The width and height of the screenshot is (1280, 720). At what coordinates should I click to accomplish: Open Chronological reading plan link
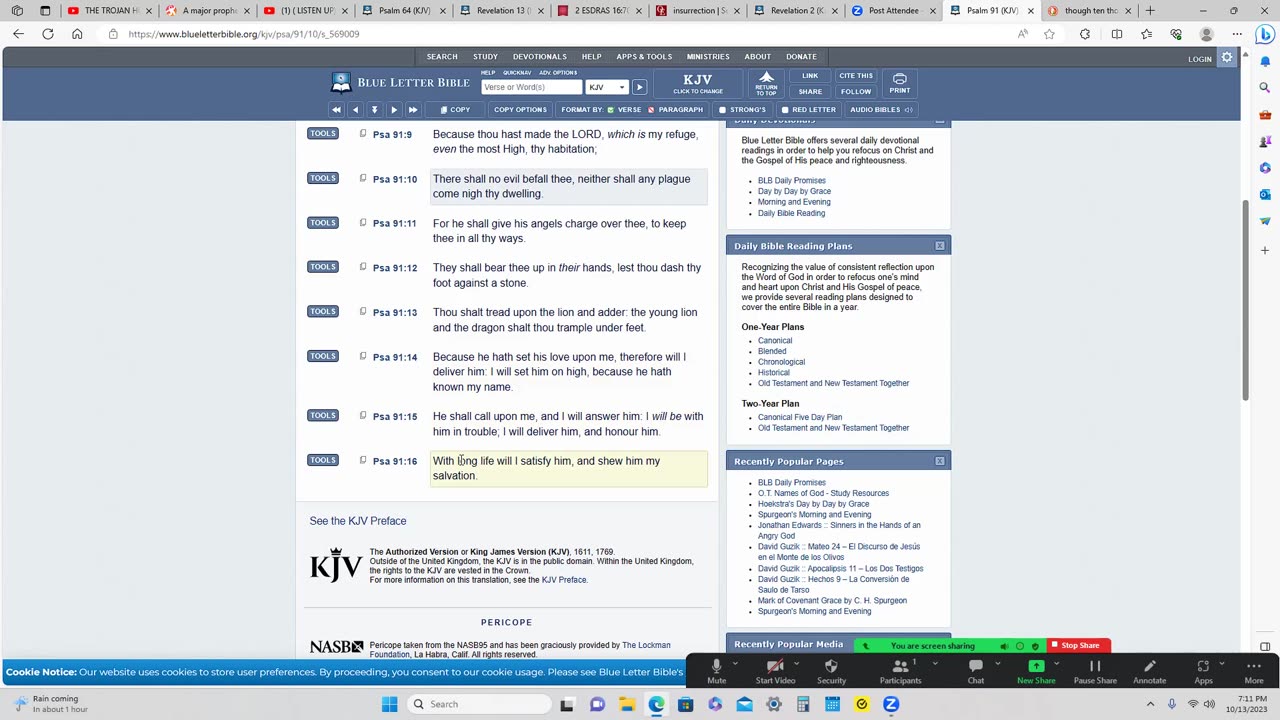tap(781, 362)
